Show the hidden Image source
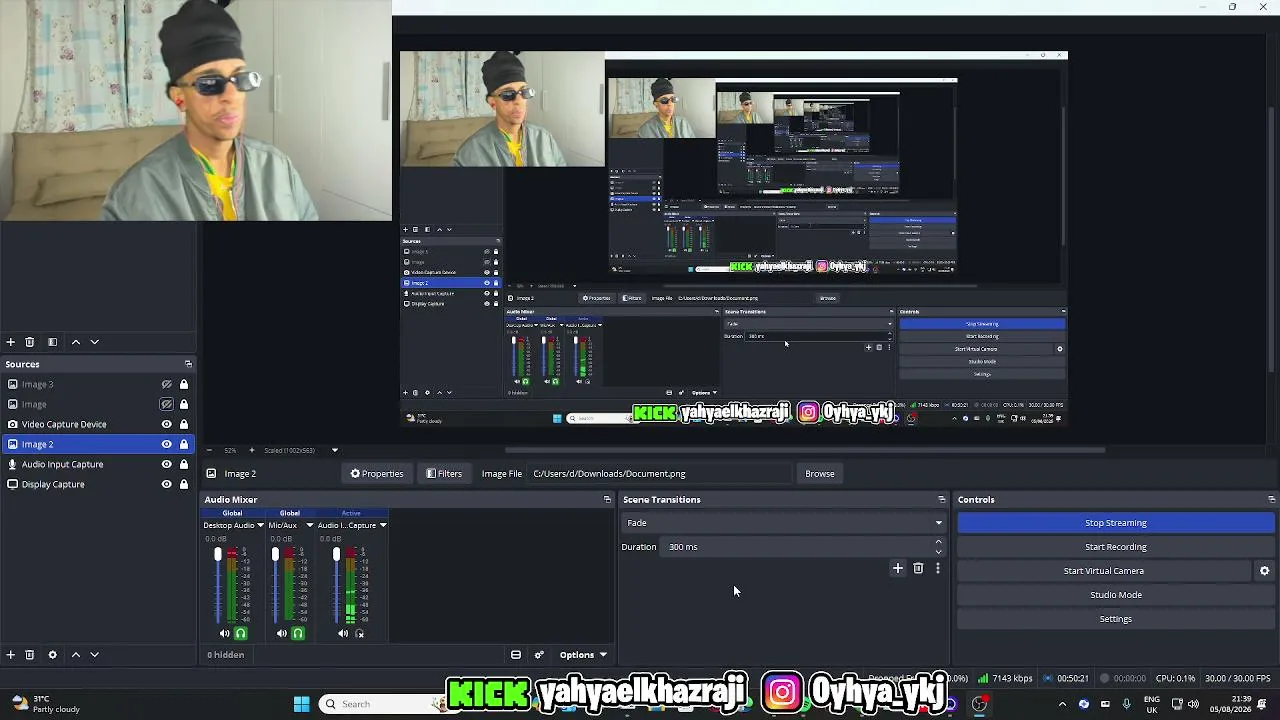Image resolution: width=1280 pixels, height=720 pixels. click(167, 404)
